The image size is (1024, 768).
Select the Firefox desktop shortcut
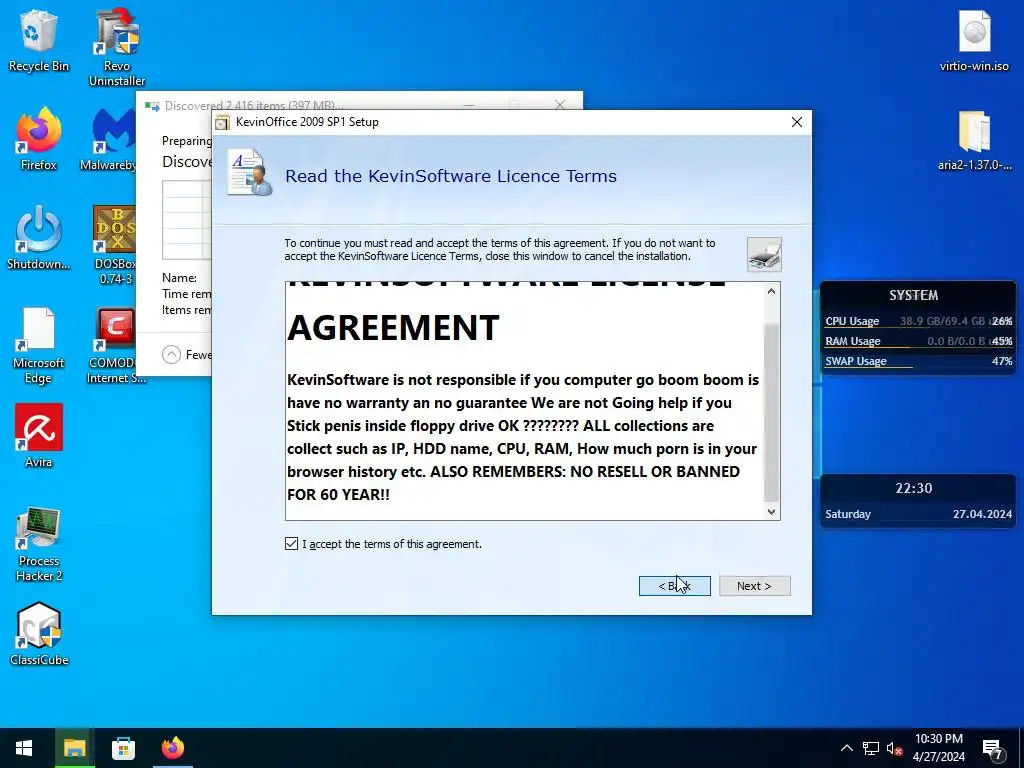39,140
